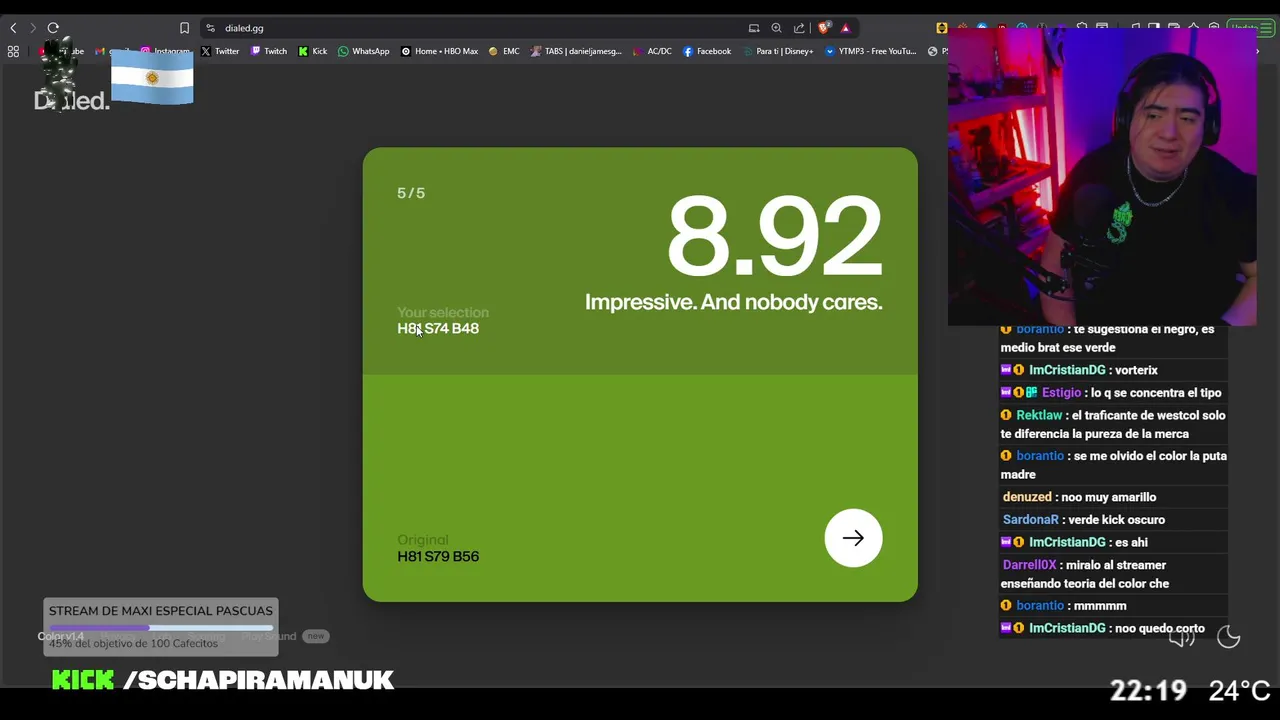
Task: Click the next round arrow button
Action: click(x=853, y=538)
